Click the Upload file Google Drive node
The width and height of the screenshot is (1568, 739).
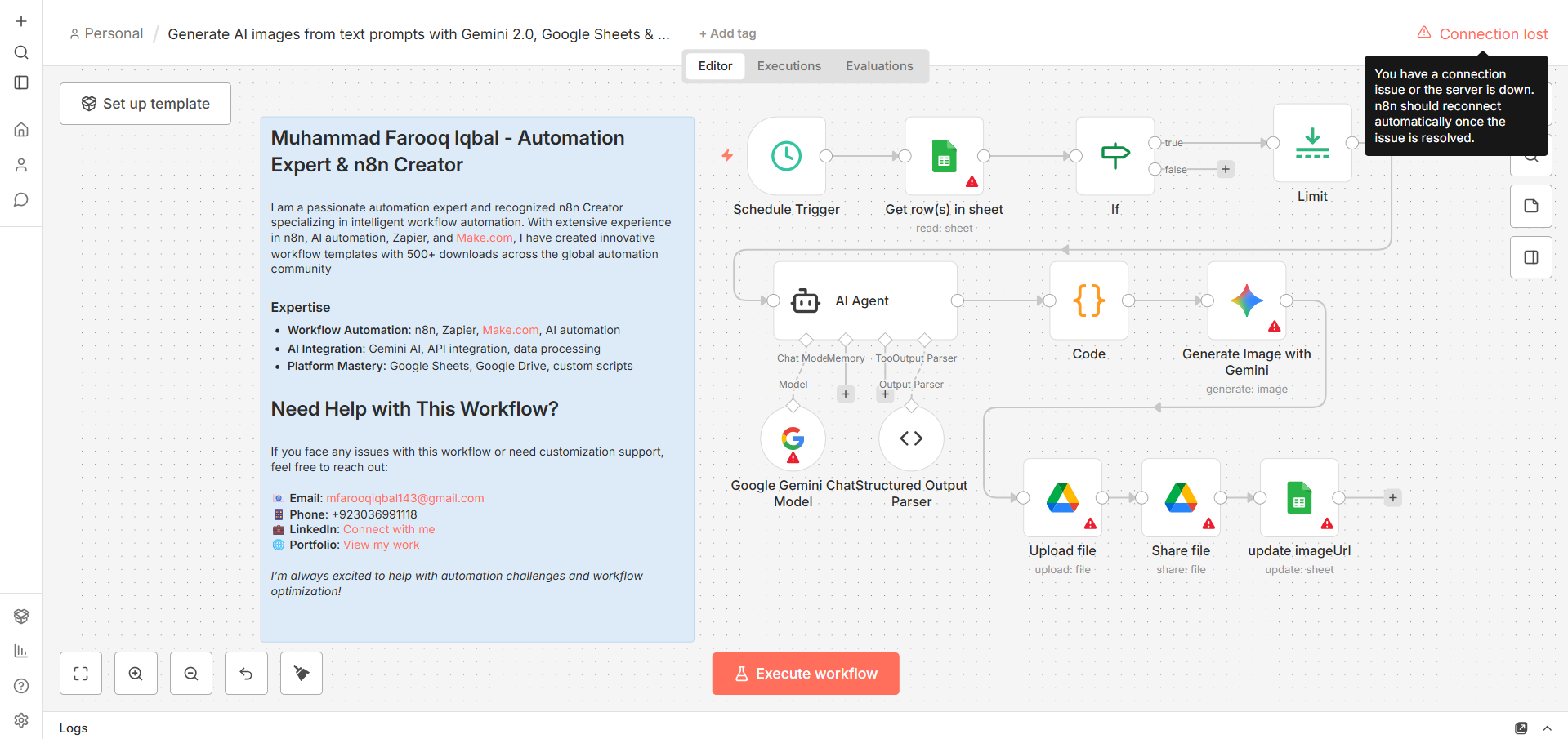click(1062, 497)
